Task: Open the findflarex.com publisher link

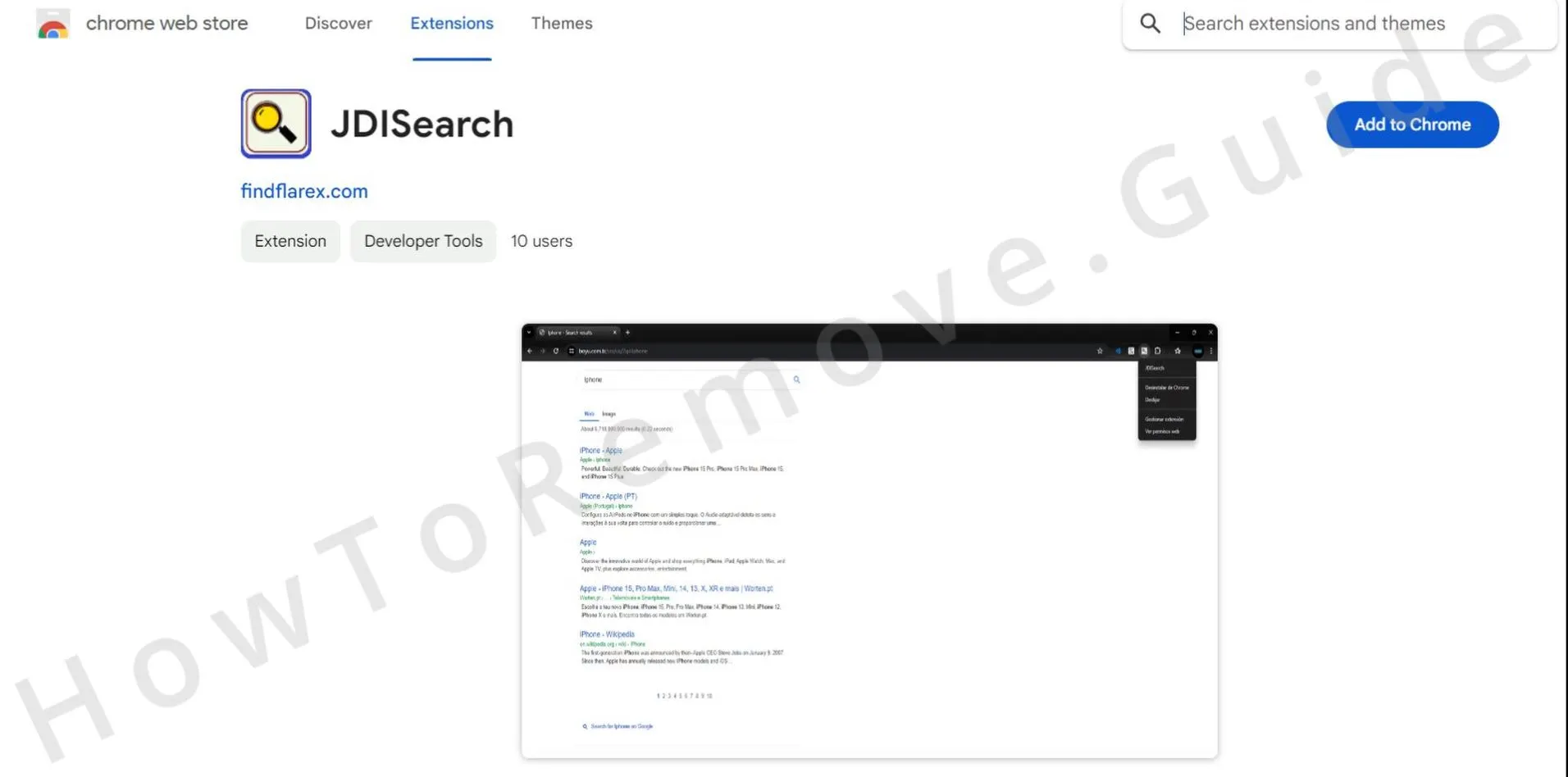Action: tap(304, 191)
